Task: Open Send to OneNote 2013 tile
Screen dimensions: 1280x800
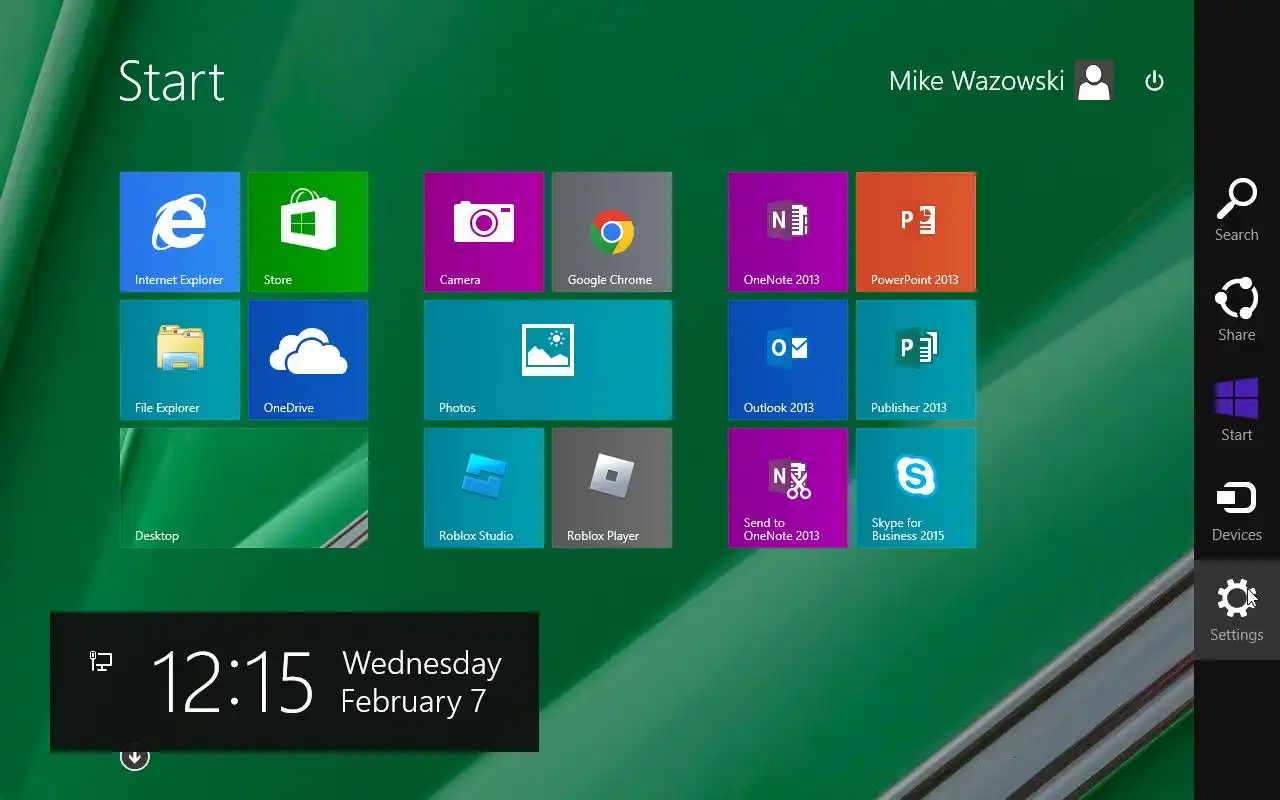Action: [788, 488]
